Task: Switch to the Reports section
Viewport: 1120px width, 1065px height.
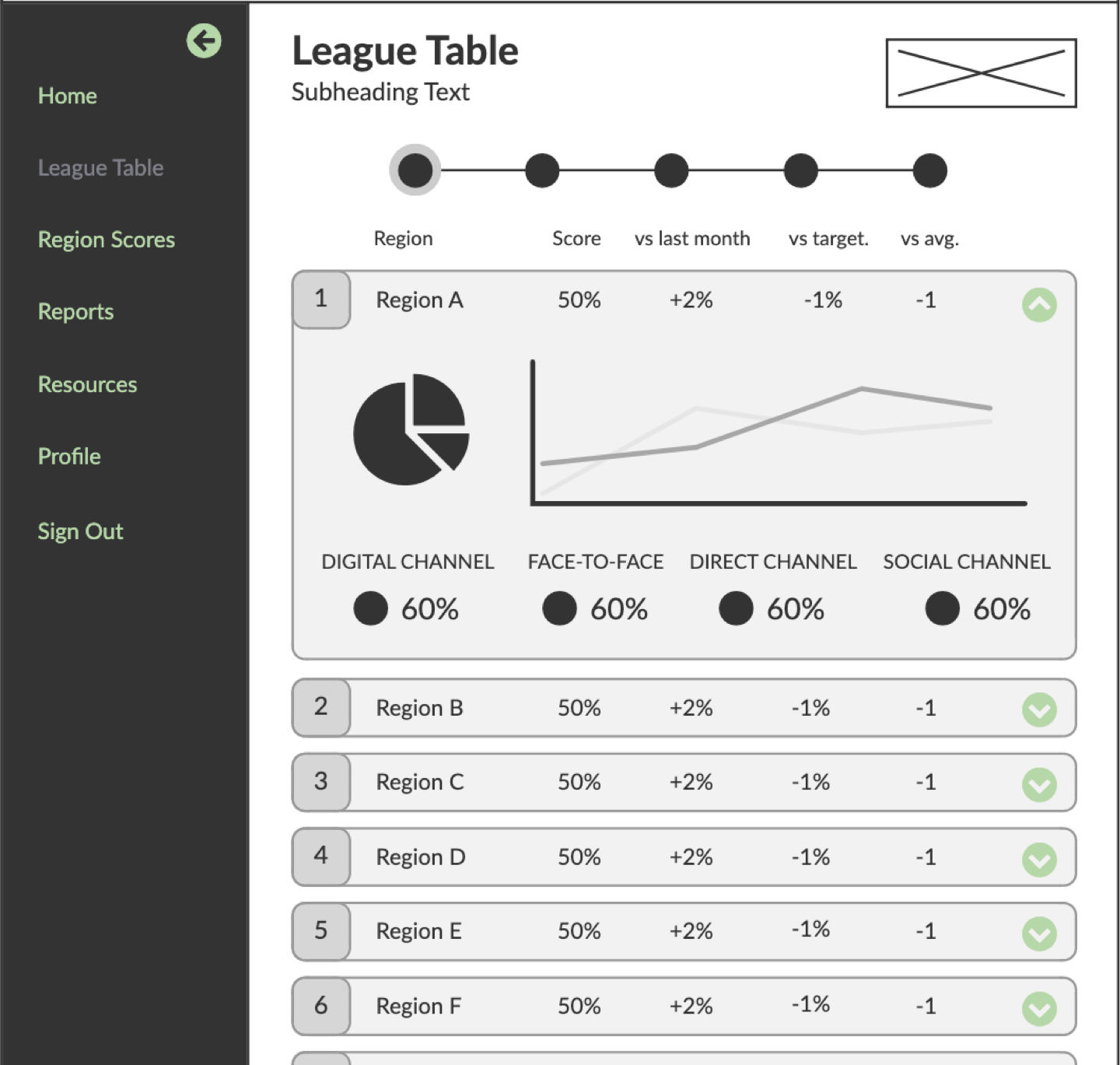Action: [x=75, y=311]
